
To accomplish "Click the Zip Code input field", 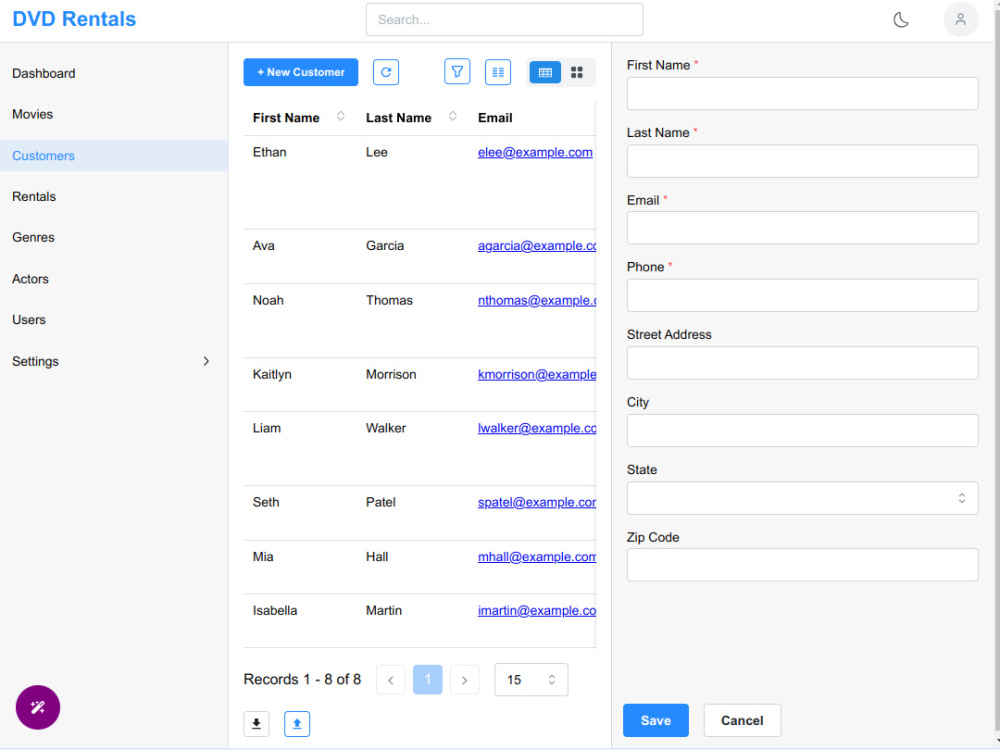I will tap(802, 565).
